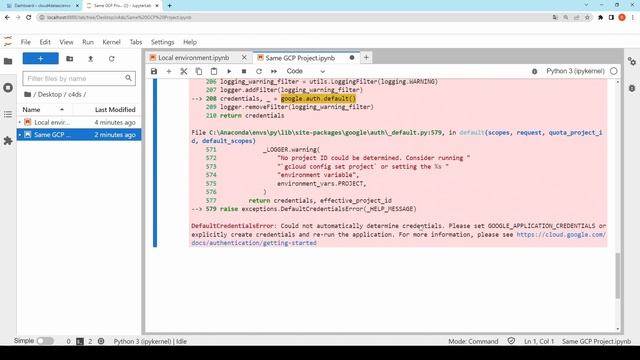Select Local envir... file in browser

click(x=79, y=122)
